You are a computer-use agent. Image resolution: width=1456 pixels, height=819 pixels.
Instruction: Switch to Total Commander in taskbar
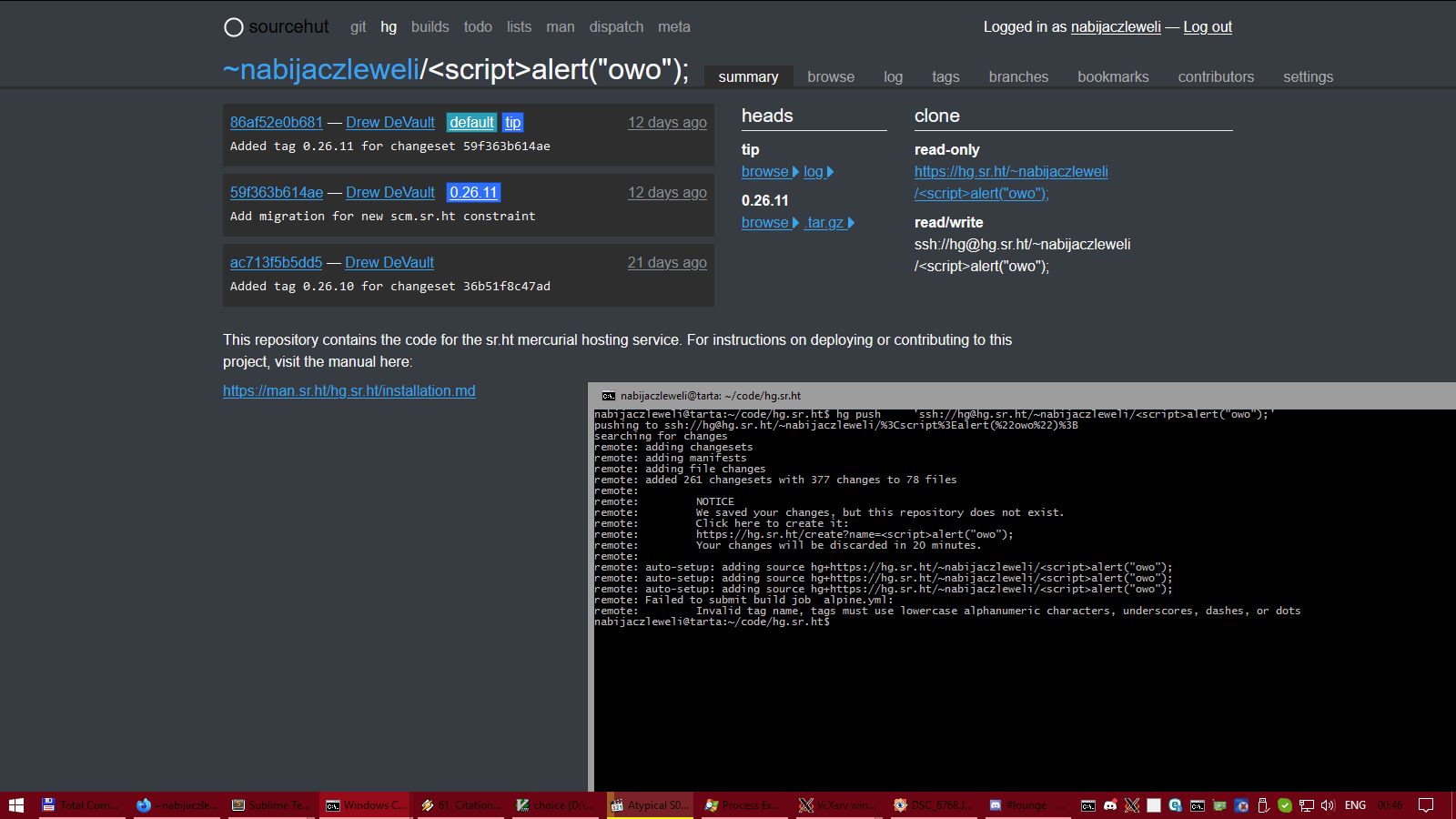[81, 805]
